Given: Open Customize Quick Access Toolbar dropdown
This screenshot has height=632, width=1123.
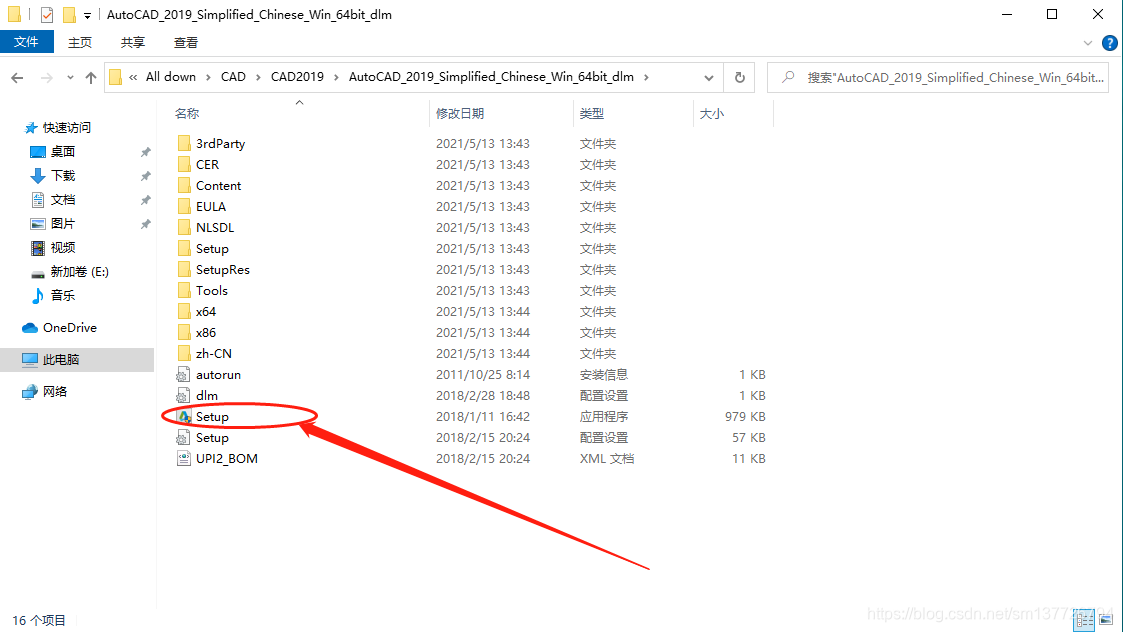Looking at the screenshot, I should 87,15.
